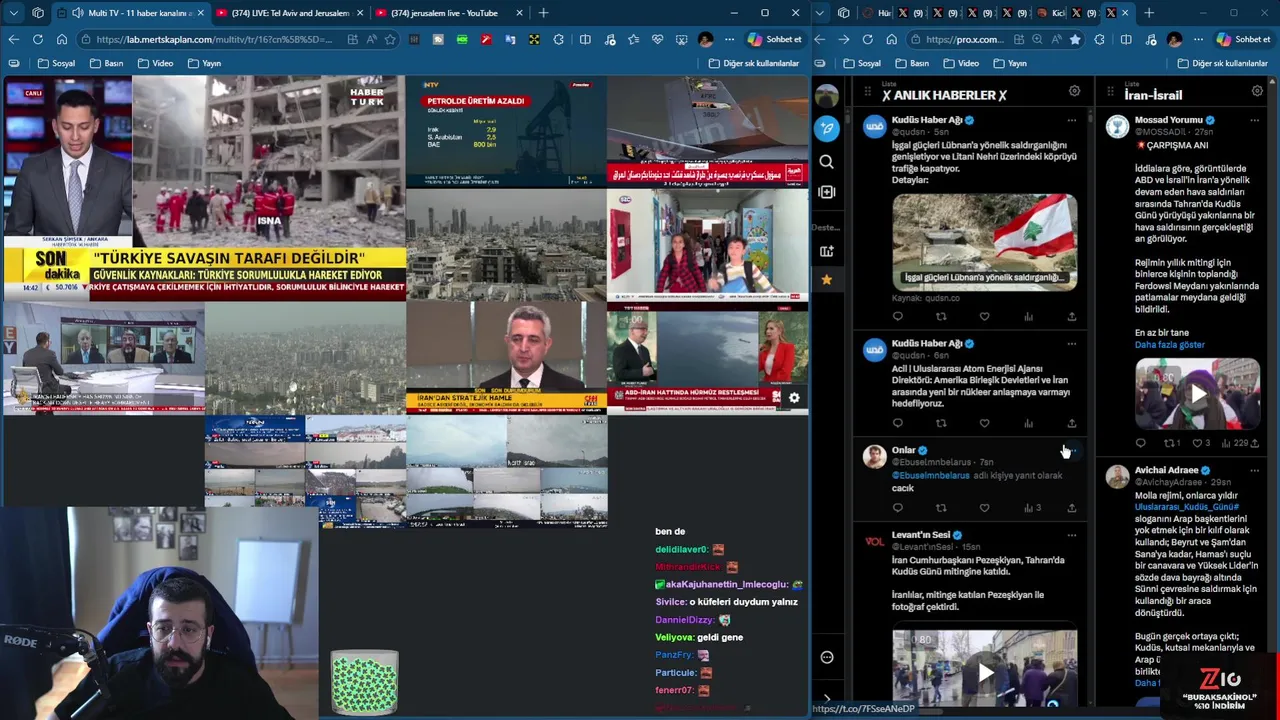Click the profile avatar in X Pro sidebar
1280x720 pixels.
(826, 96)
